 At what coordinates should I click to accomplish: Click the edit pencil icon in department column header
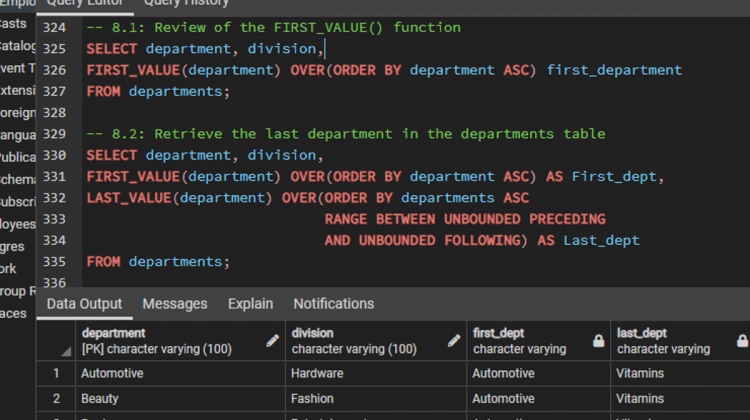[x=273, y=341]
